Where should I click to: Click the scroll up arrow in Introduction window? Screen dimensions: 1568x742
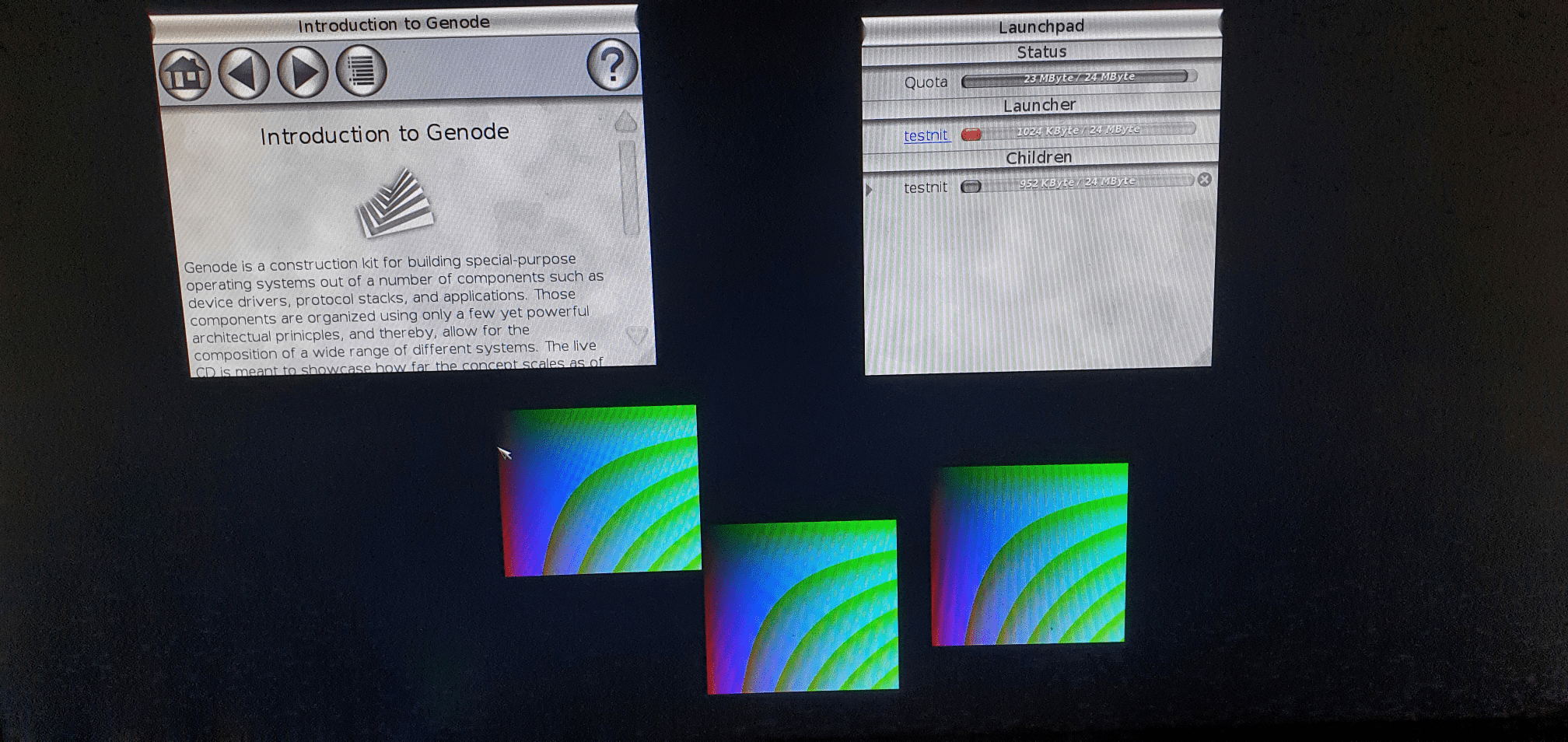pyautogui.click(x=626, y=121)
